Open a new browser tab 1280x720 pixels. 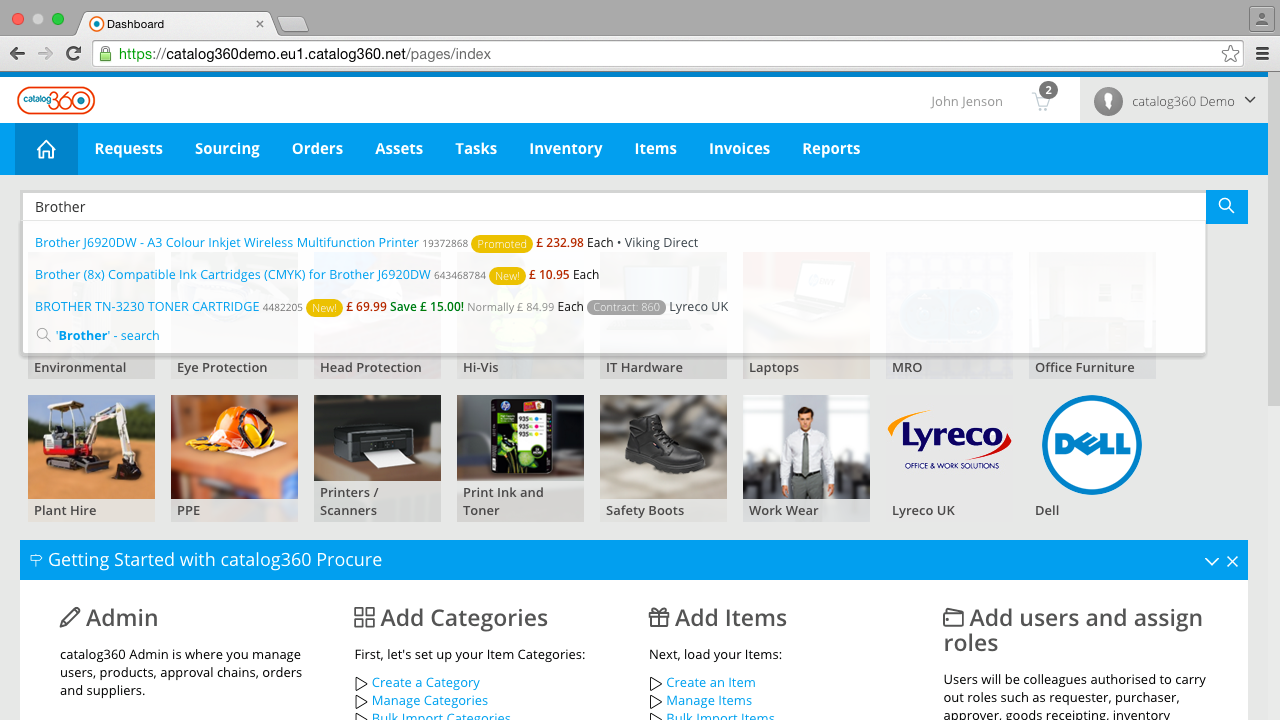point(292,24)
